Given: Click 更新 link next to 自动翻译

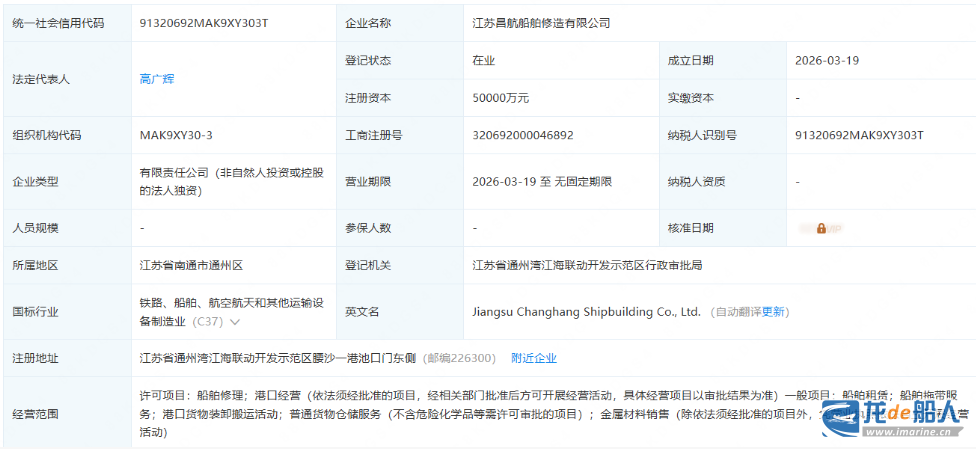Looking at the screenshot, I should pos(773,312).
